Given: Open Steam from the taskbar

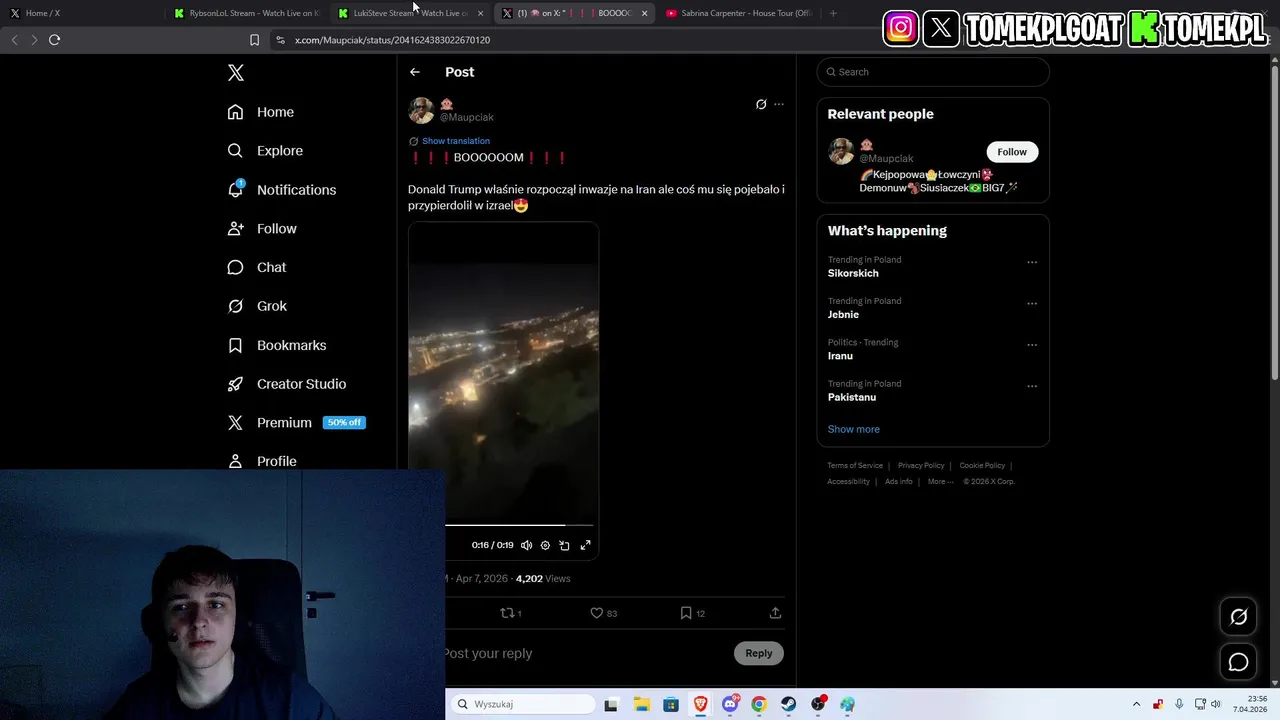Looking at the screenshot, I should tap(789, 704).
